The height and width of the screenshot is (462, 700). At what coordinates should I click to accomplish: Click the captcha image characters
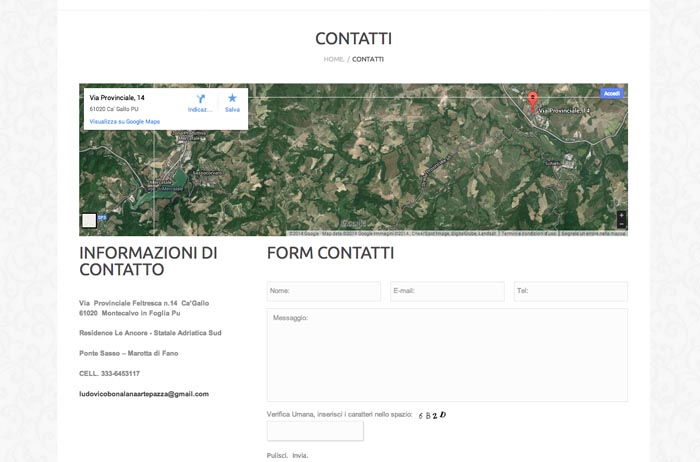point(432,415)
